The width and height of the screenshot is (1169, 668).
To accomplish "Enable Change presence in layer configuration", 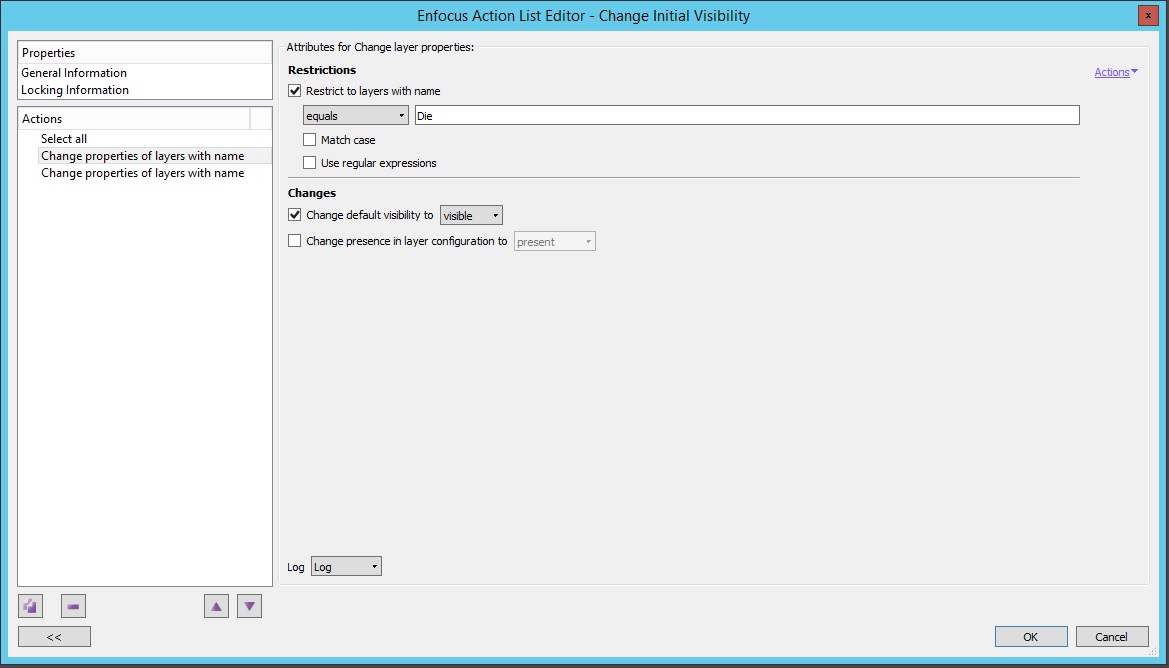I will click(x=294, y=241).
